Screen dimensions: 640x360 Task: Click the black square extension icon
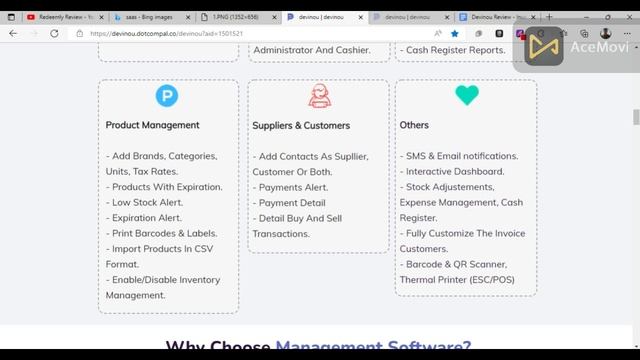pos(499,33)
